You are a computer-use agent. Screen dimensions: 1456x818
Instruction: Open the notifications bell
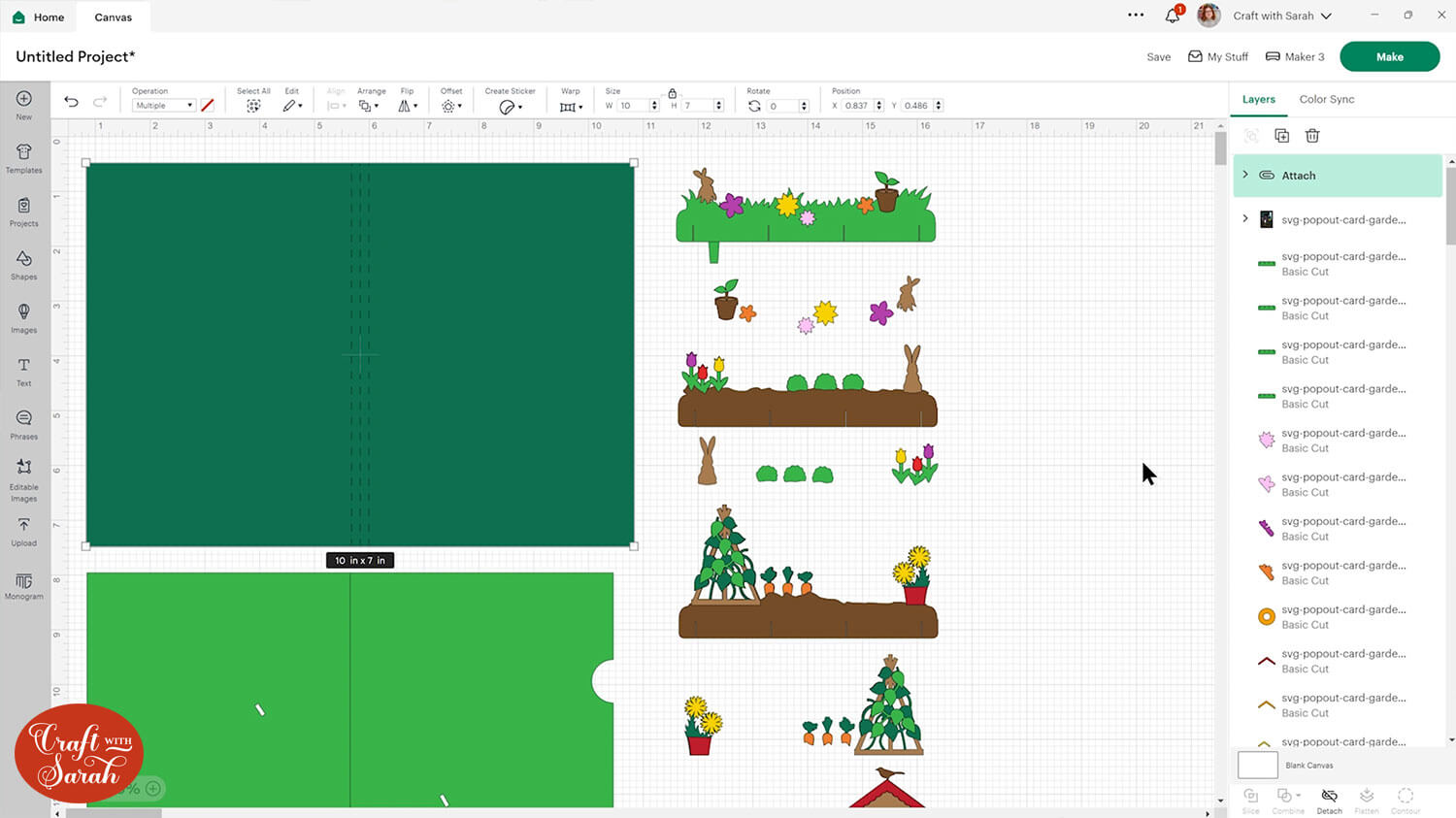point(1173,16)
